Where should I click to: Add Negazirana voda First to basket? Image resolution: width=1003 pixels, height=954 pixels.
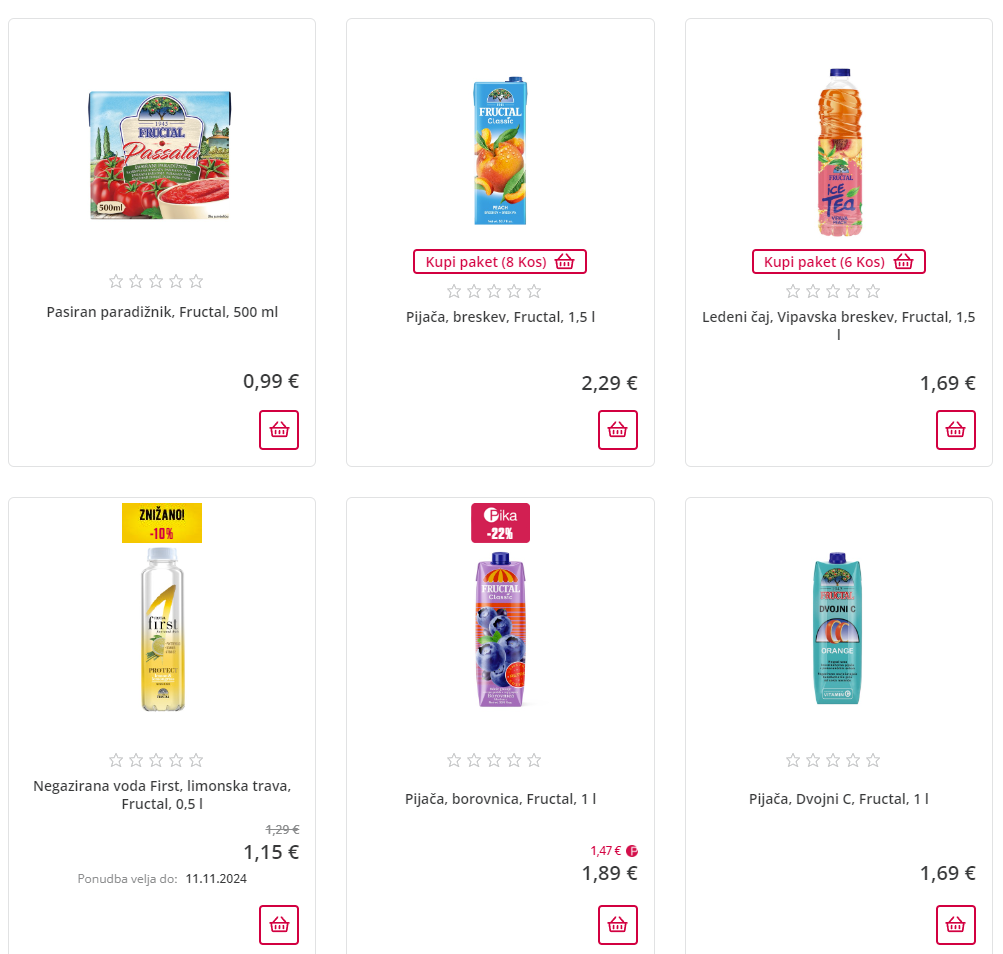(x=279, y=925)
